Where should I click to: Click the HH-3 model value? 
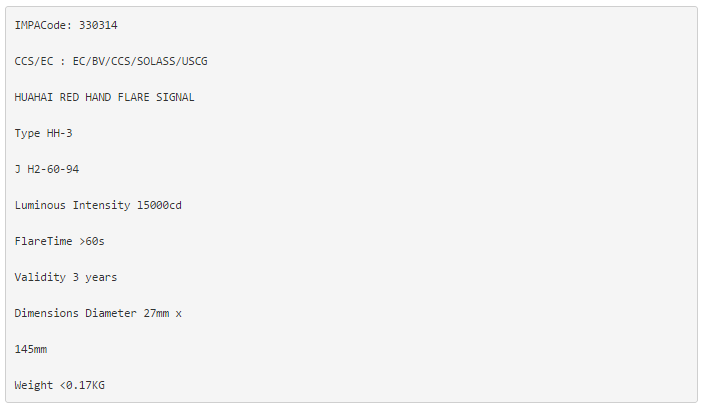click(x=60, y=133)
